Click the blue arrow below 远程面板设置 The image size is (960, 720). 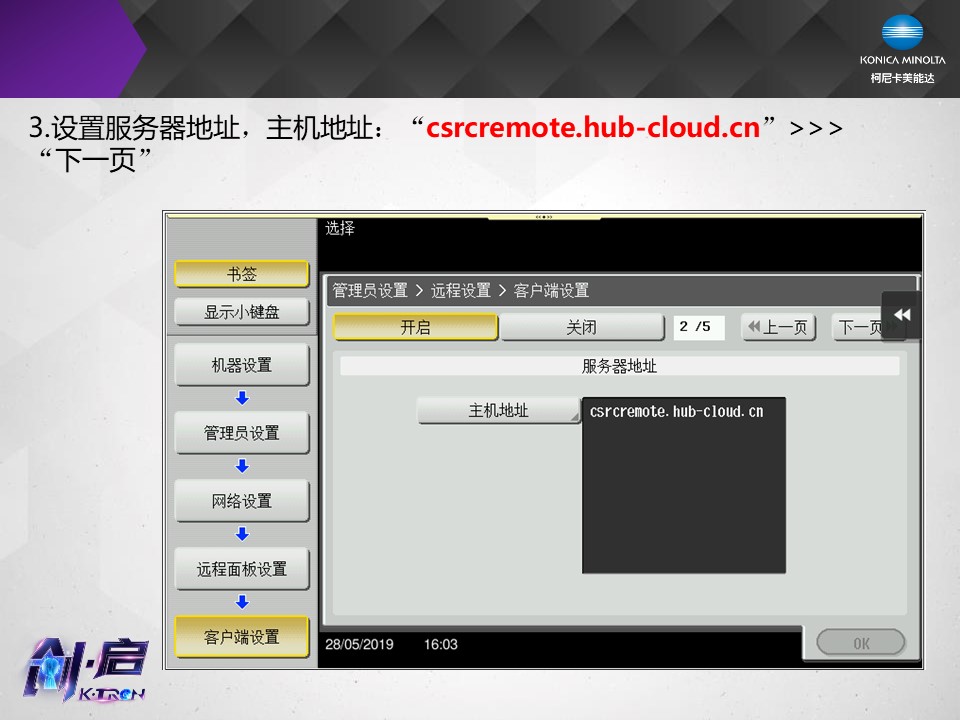(242, 602)
